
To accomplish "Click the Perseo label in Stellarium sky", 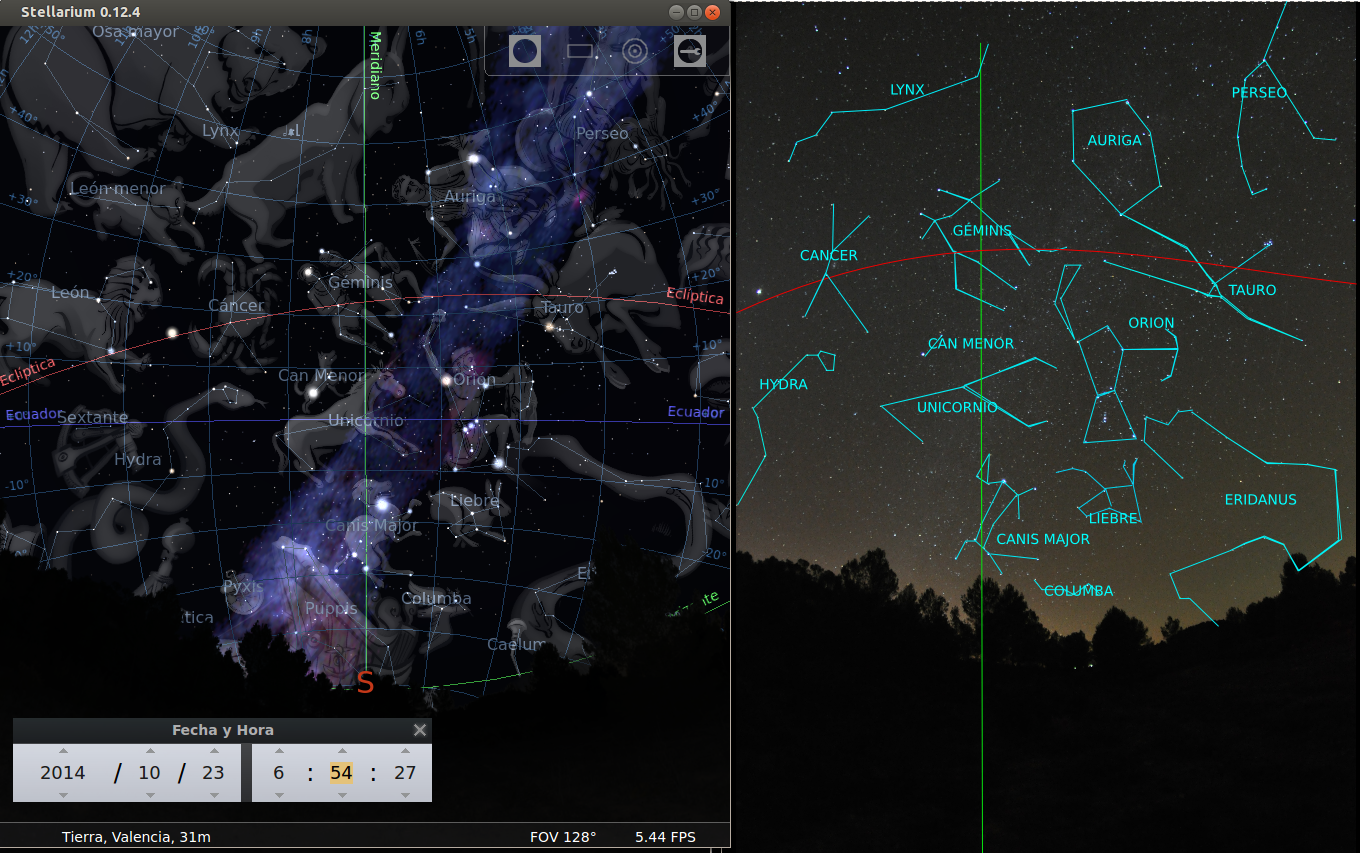I will 602,134.
